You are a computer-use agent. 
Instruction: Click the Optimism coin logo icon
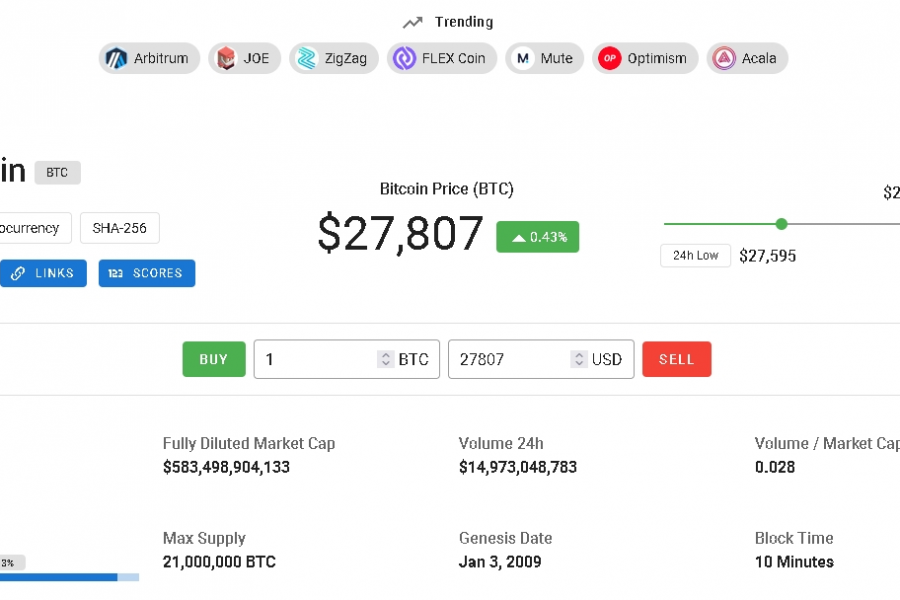tap(610, 58)
